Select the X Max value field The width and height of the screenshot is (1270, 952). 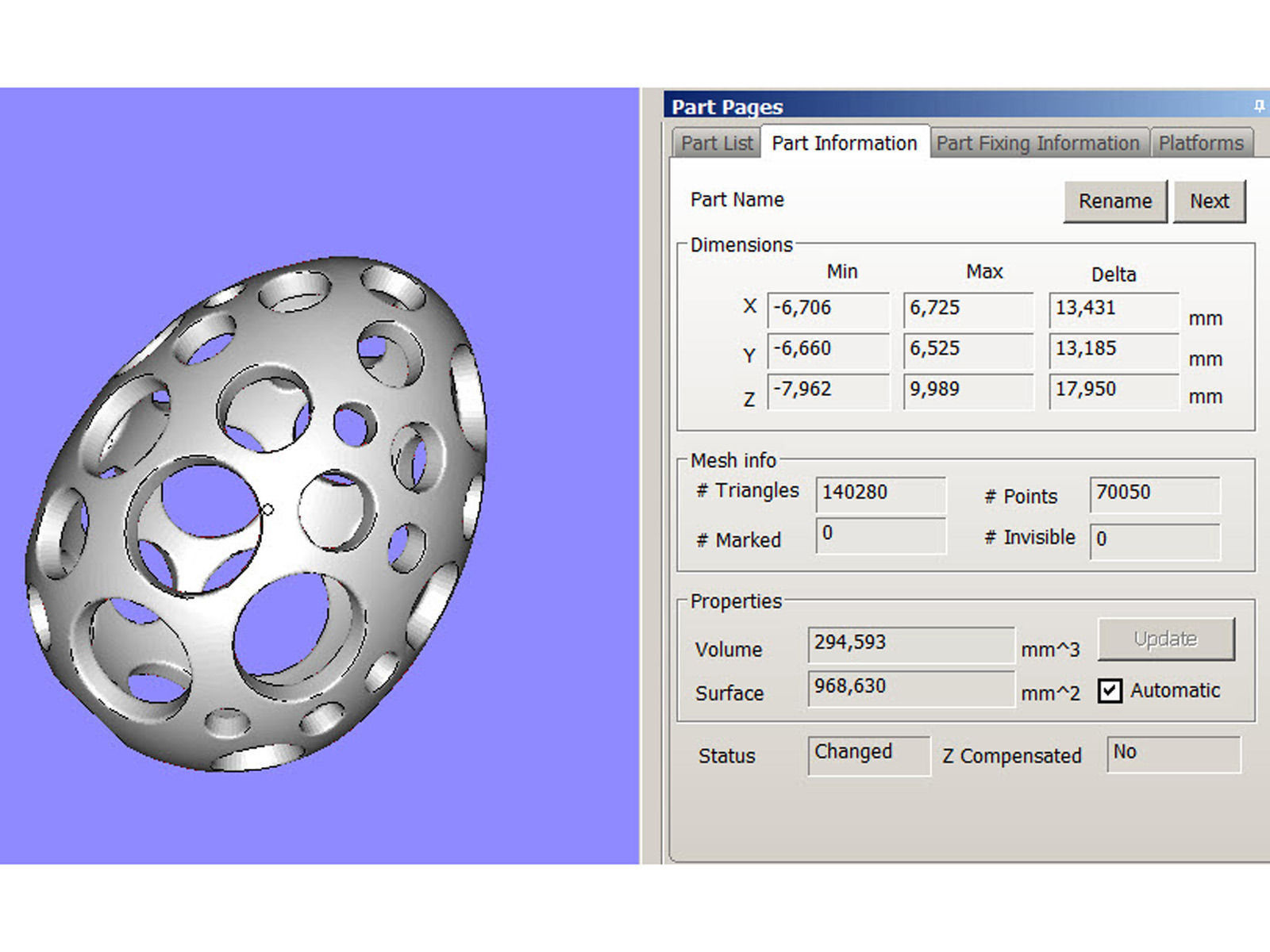(x=968, y=309)
